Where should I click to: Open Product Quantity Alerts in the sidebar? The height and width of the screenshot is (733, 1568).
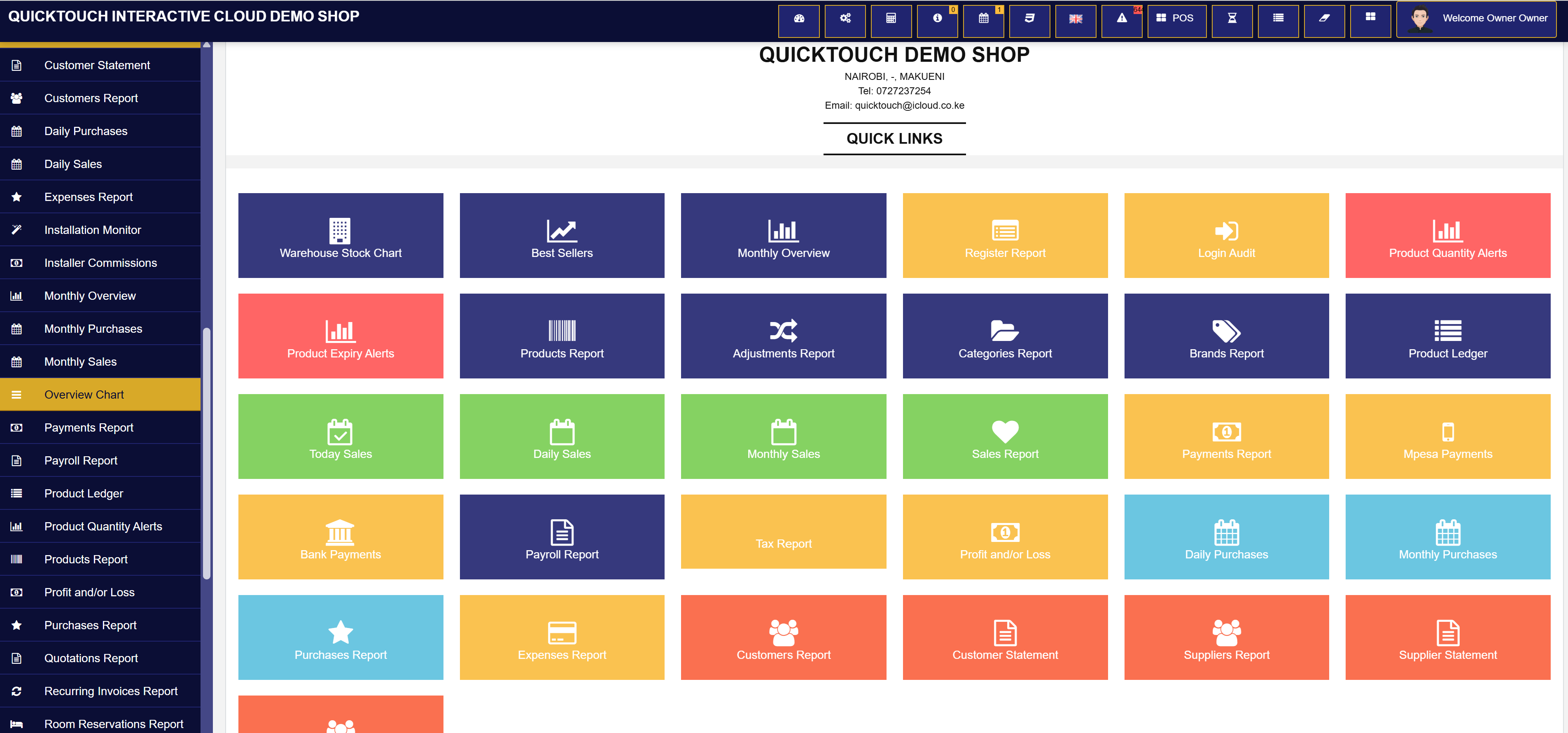coord(100,526)
